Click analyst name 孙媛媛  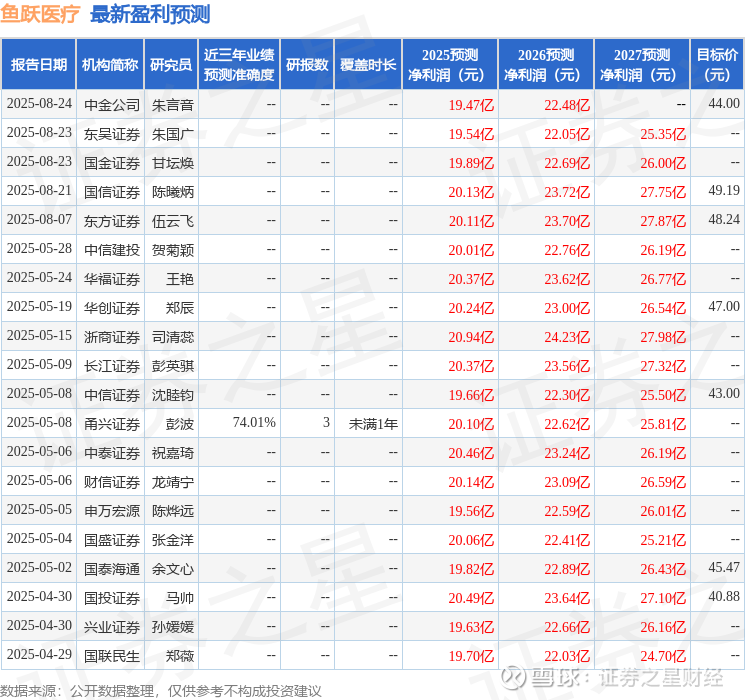point(172,627)
